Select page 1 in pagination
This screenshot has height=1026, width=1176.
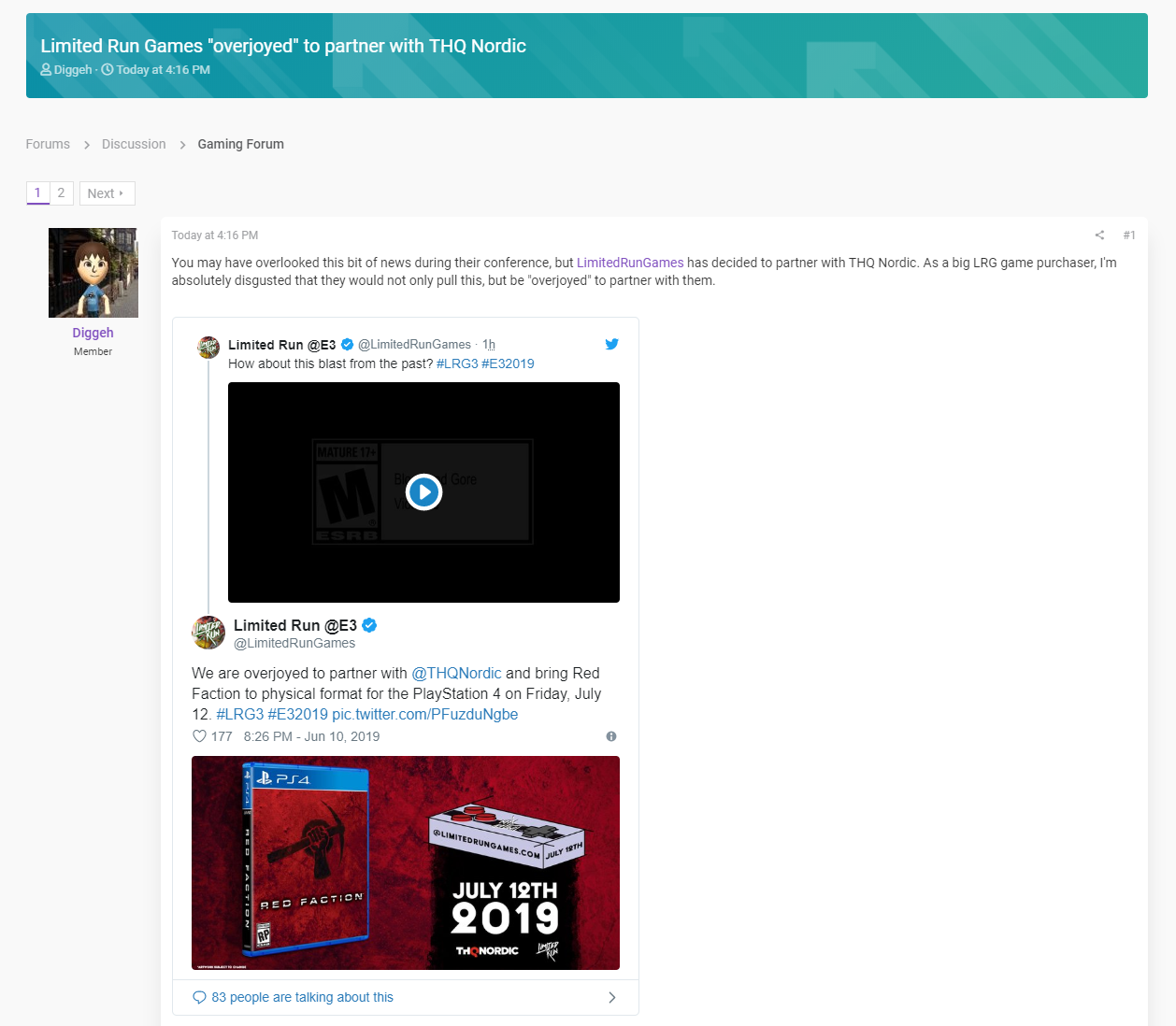point(37,192)
